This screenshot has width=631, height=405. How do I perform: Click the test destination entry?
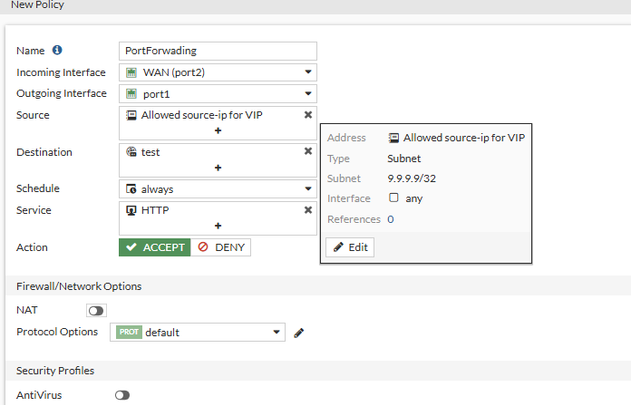(x=150, y=152)
